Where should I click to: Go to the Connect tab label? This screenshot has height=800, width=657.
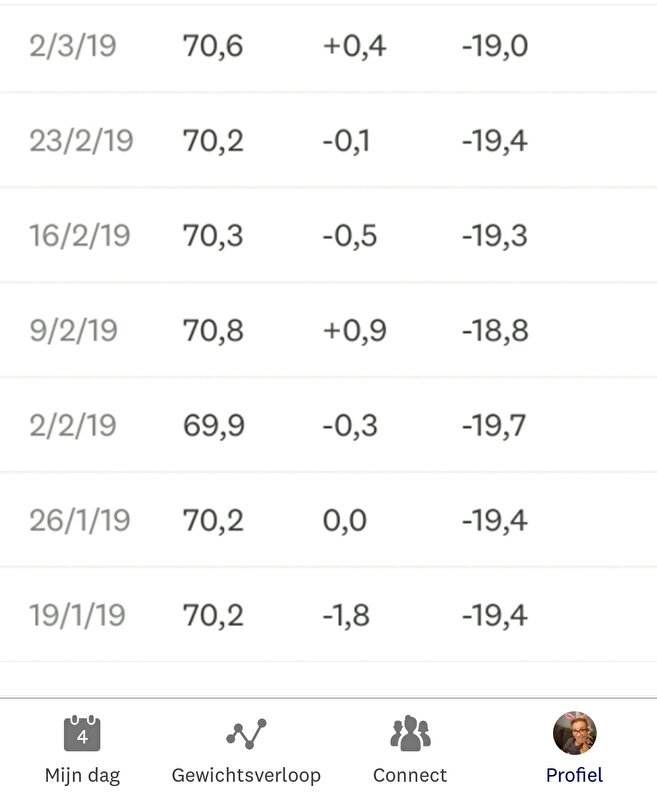click(410, 776)
